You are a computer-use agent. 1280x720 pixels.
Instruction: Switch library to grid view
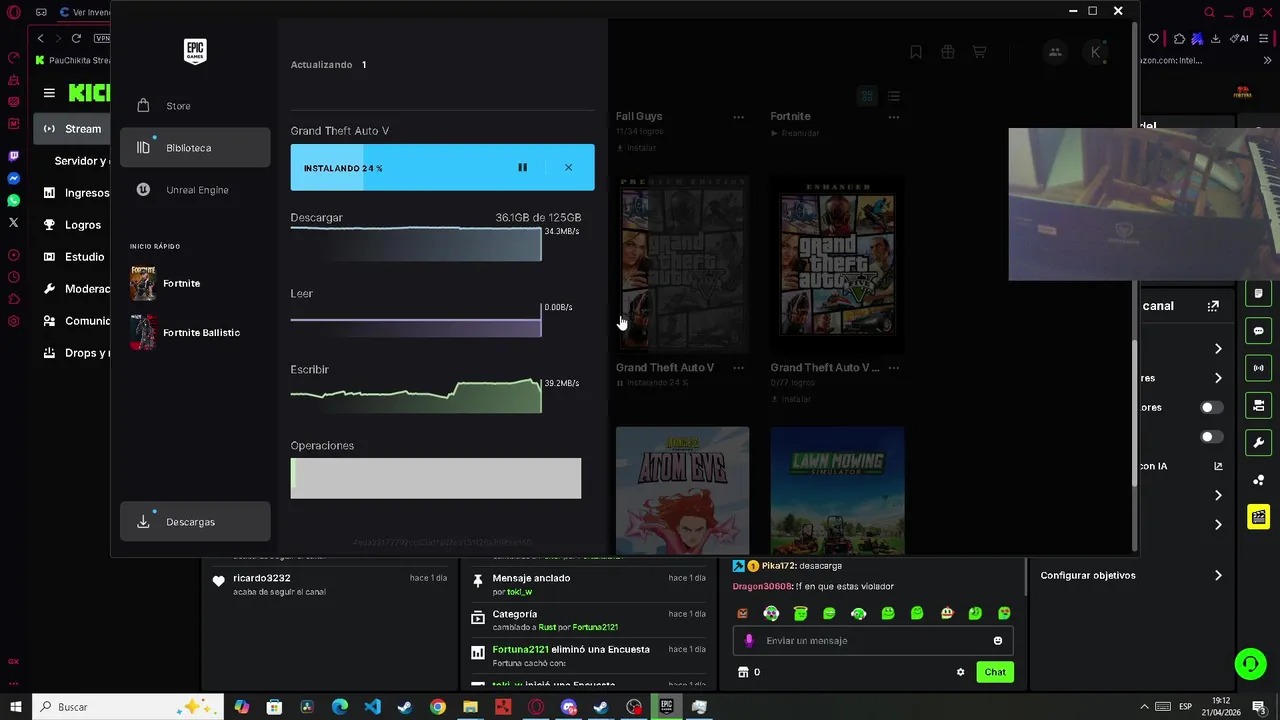pyautogui.click(x=867, y=96)
